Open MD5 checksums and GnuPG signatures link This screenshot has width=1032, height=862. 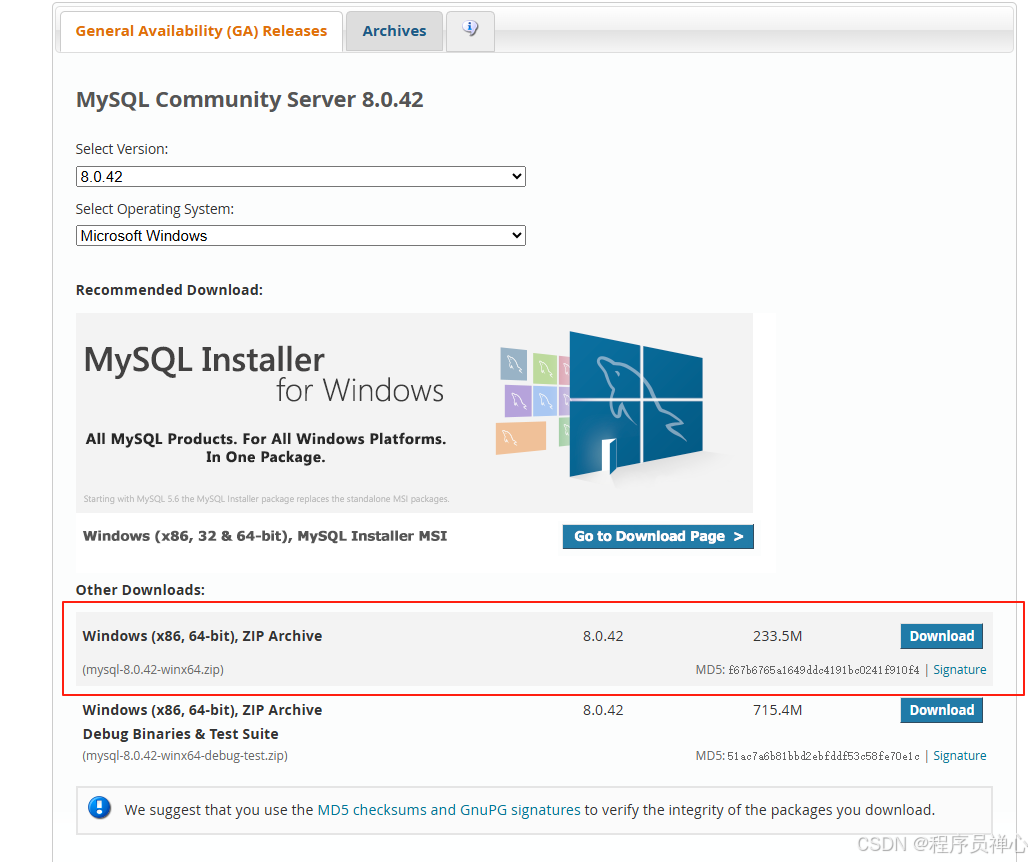tap(449, 810)
